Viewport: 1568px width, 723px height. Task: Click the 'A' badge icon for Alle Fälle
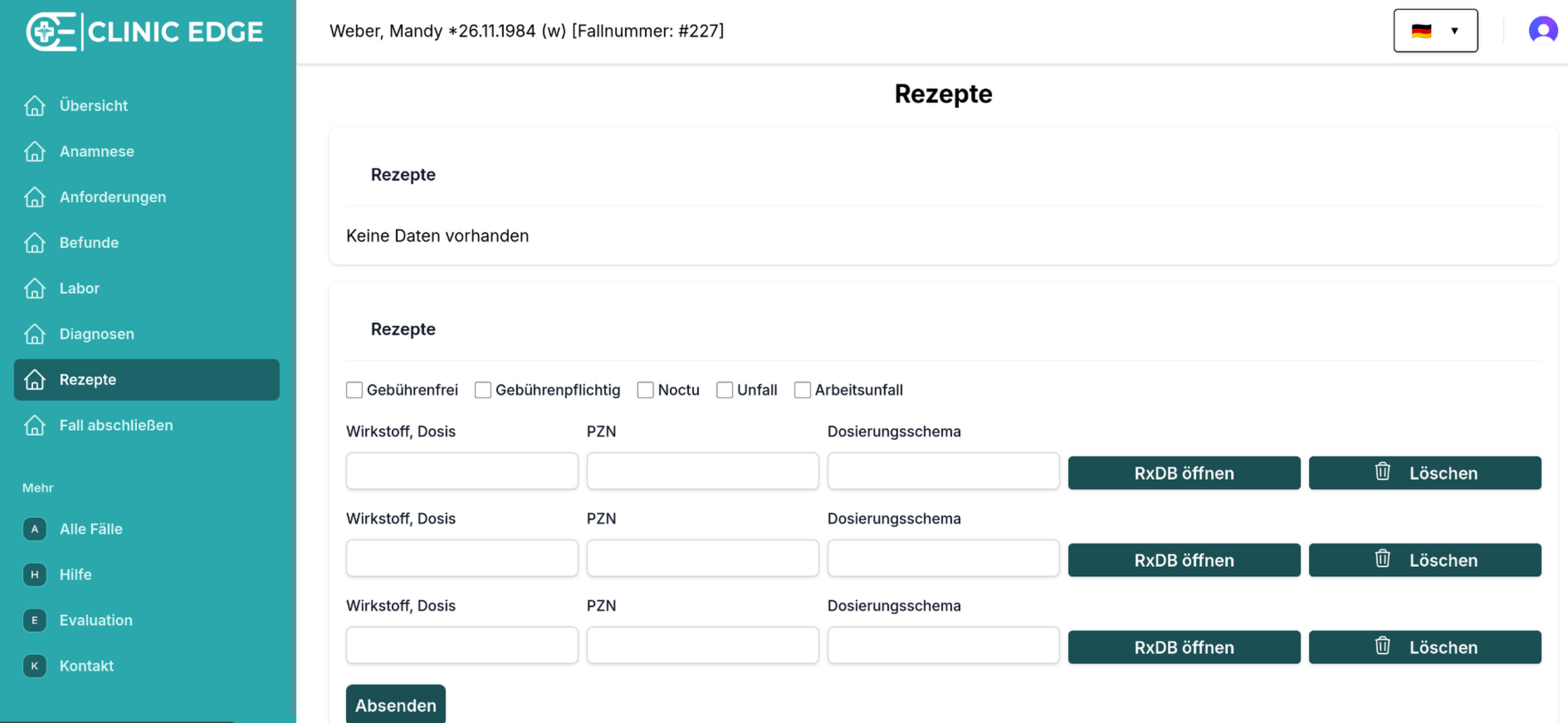(x=35, y=530)
